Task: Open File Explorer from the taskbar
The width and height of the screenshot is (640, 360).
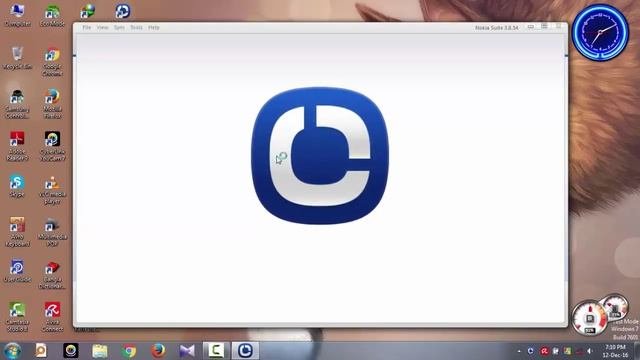Action: tap(100, 351)
